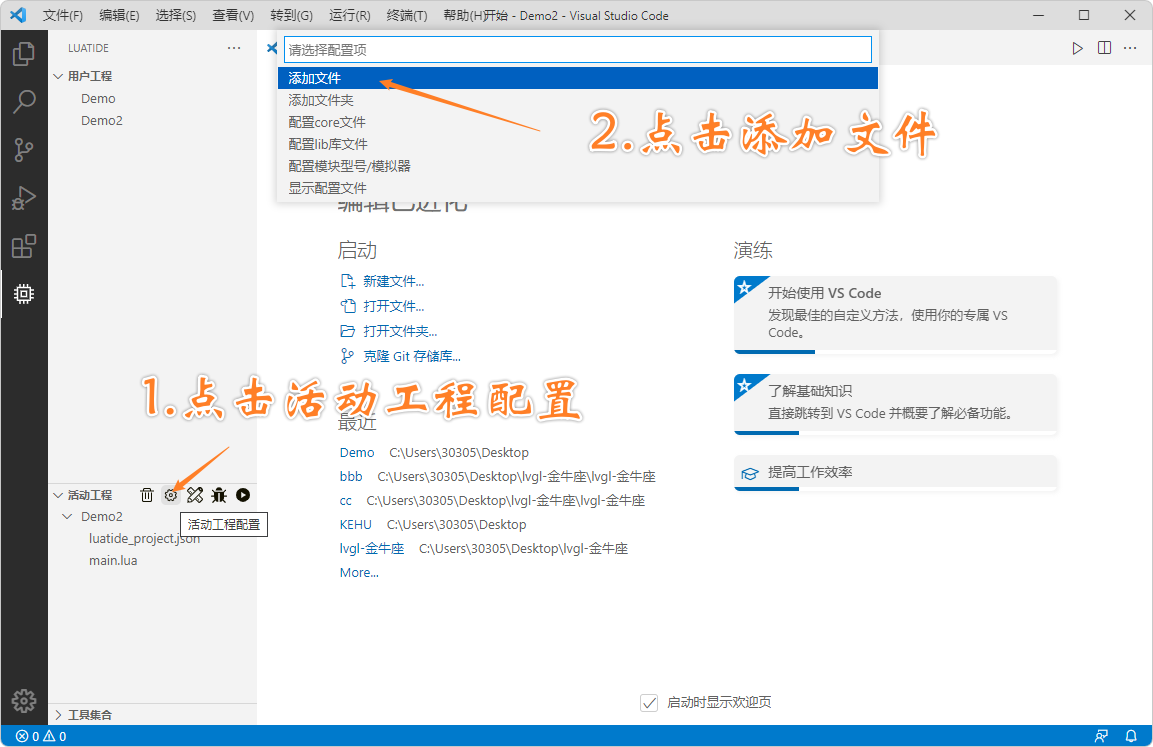This screenshot has height=747, width=1153.
Task: Select 添加文件夹 option
Action: tap(578, 100)
